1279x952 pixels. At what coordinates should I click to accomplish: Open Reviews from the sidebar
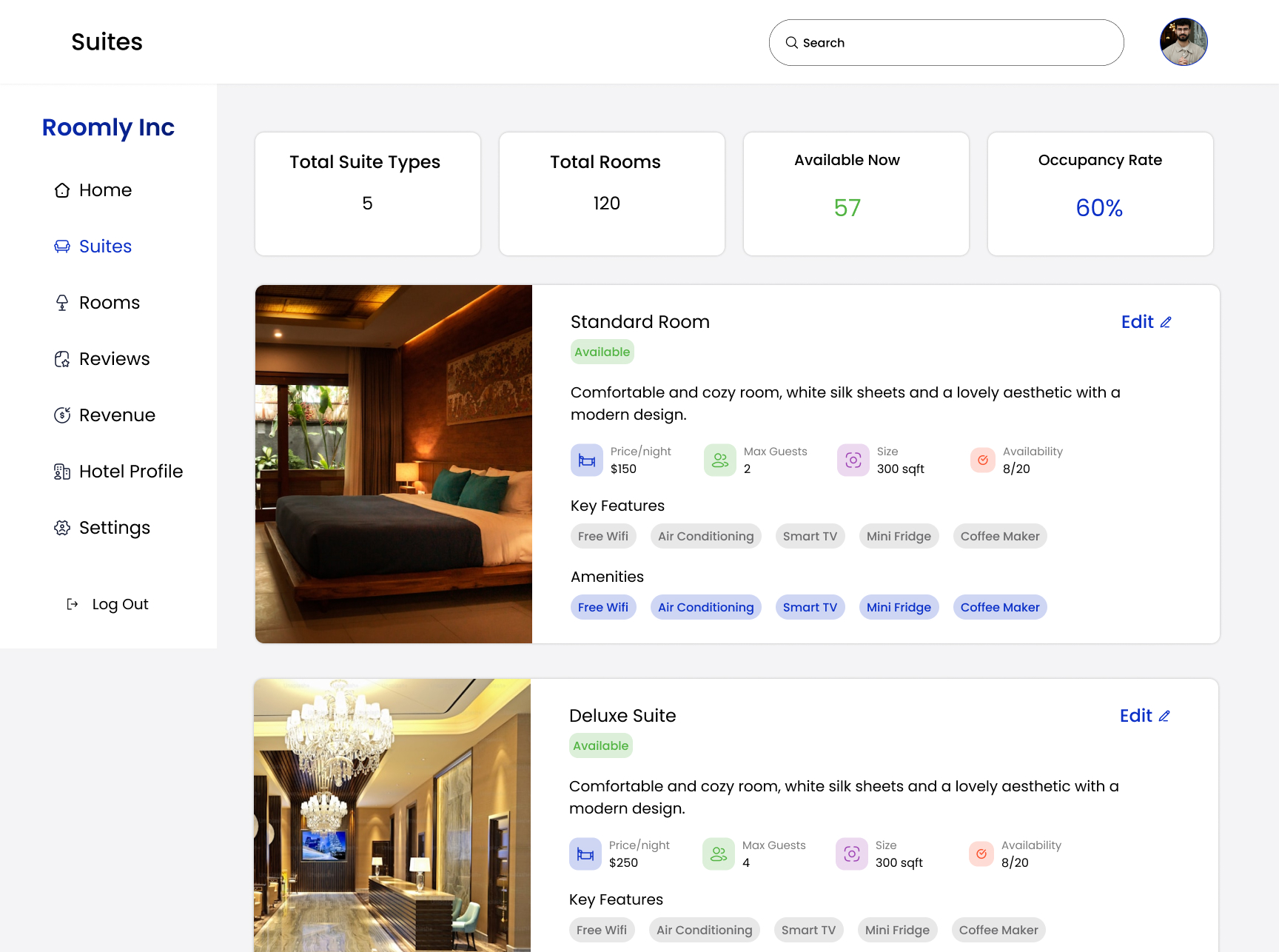tap(102, 359)
